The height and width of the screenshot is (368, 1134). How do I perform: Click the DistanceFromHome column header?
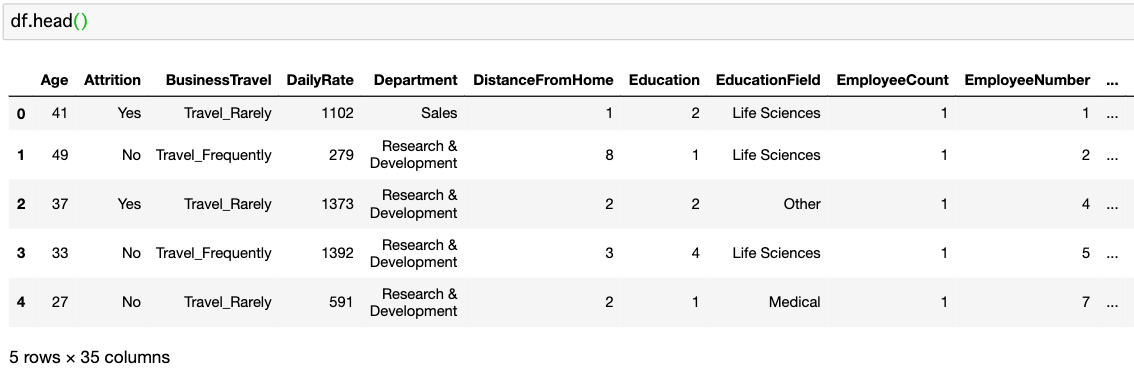click(543, 80)
